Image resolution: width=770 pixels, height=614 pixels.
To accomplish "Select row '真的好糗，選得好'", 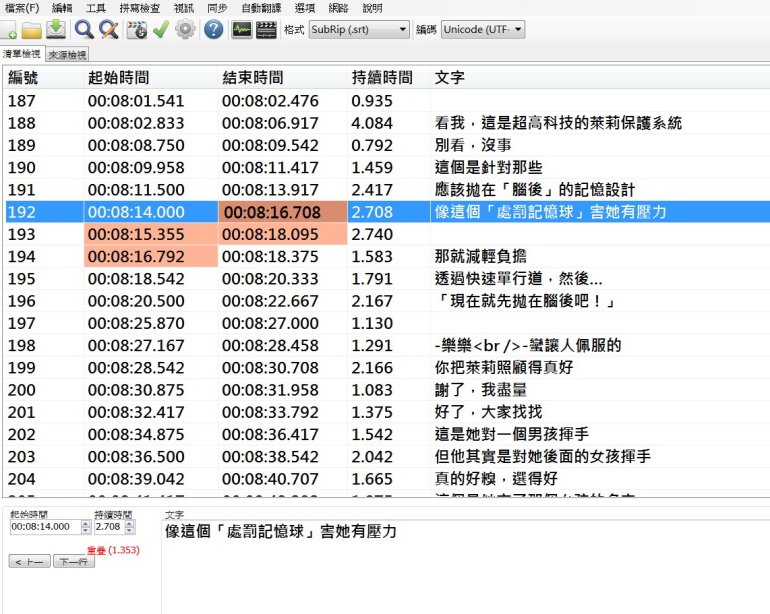I will tap(387, 478).
